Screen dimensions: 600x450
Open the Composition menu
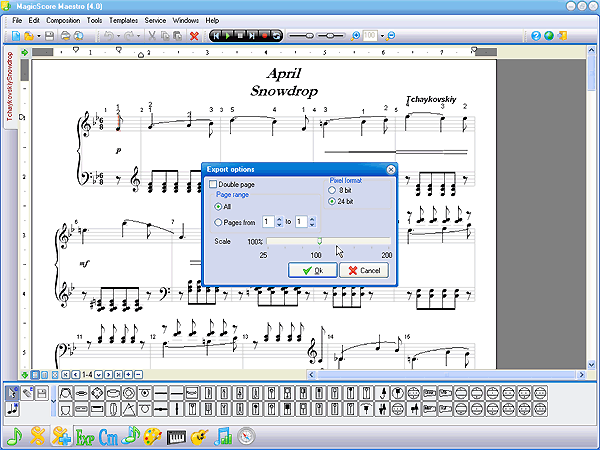[x=63, y=20]
